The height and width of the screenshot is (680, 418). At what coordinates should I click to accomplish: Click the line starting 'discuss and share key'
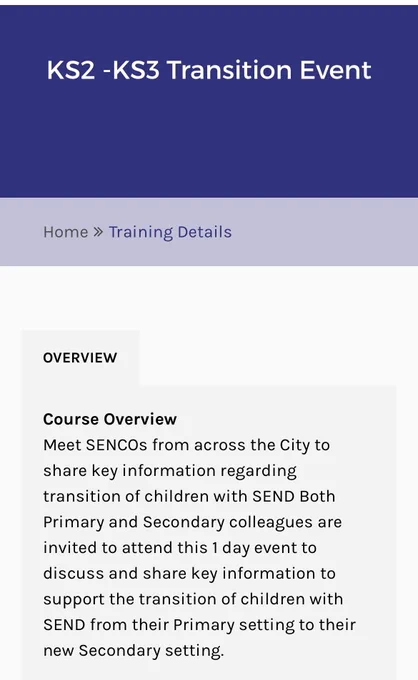click(x=189, y=573)
